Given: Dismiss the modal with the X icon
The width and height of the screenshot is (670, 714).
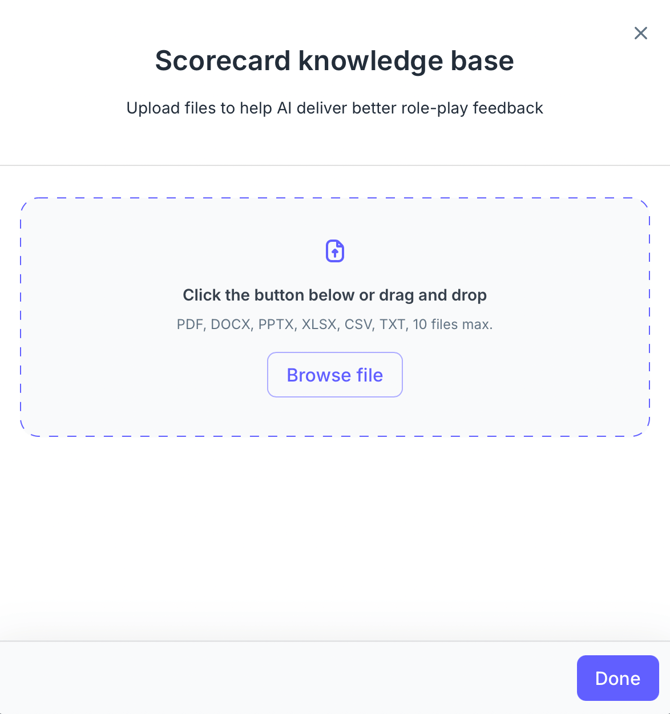Looking at the screenshot, I should coord(640,33).
